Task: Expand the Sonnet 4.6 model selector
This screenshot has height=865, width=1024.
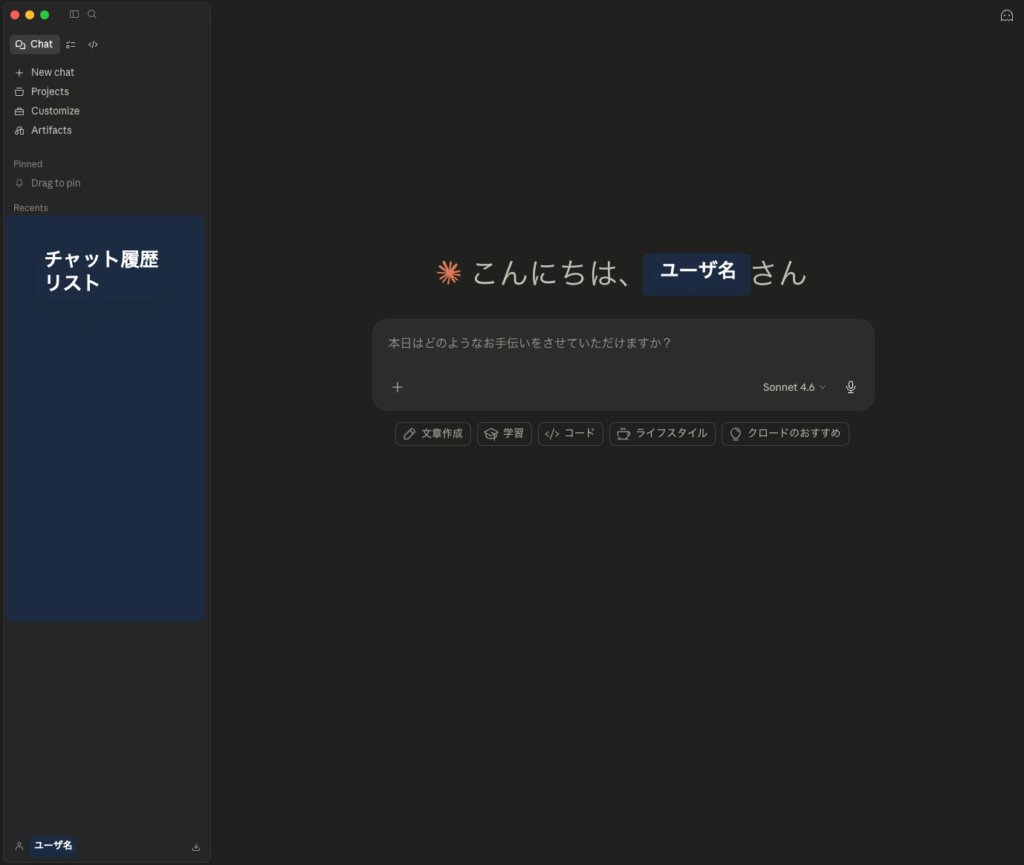Action: (794, 387)
